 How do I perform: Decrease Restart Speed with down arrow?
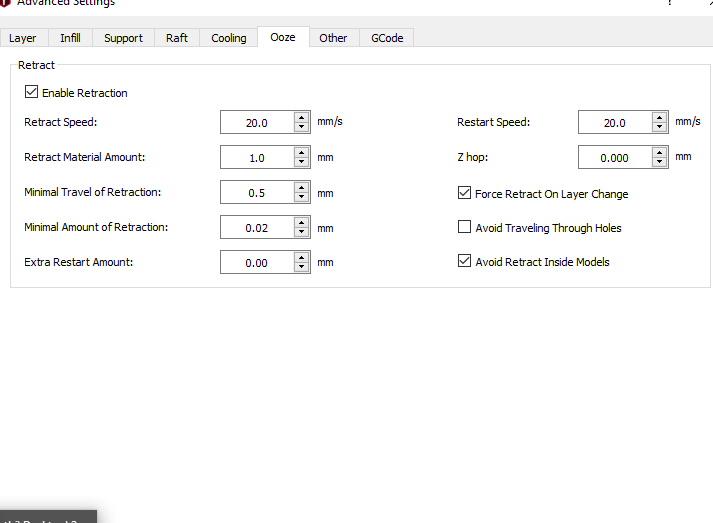pyautogui.click(x=659, y=127)
